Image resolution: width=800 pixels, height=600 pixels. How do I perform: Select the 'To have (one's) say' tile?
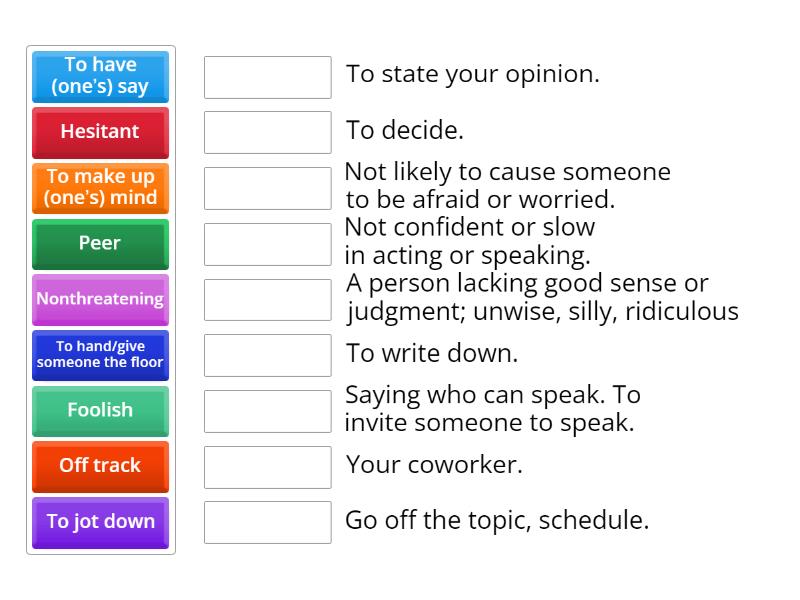point(100,76)
